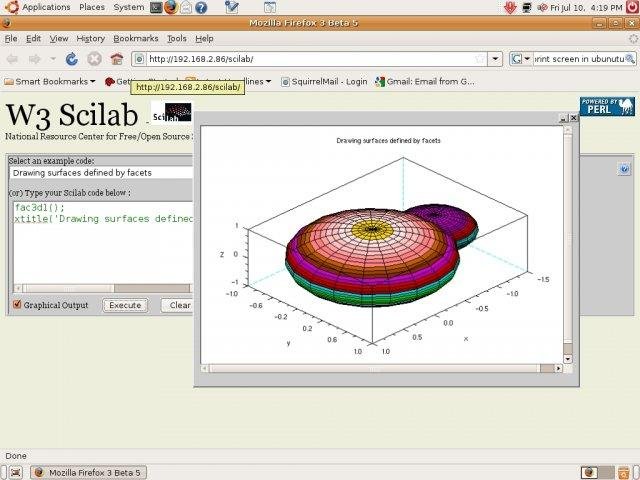Click the plot horizontal scrollbar right arrow
This screenshot has width=640, height=480.
558,368
